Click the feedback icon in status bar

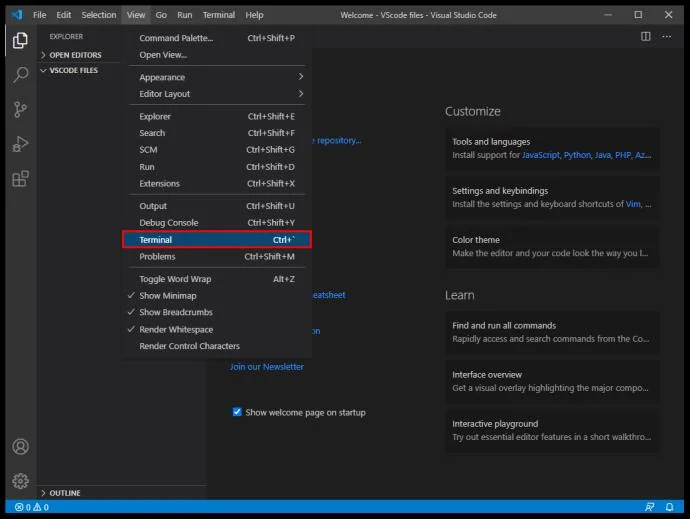[650, 507]
